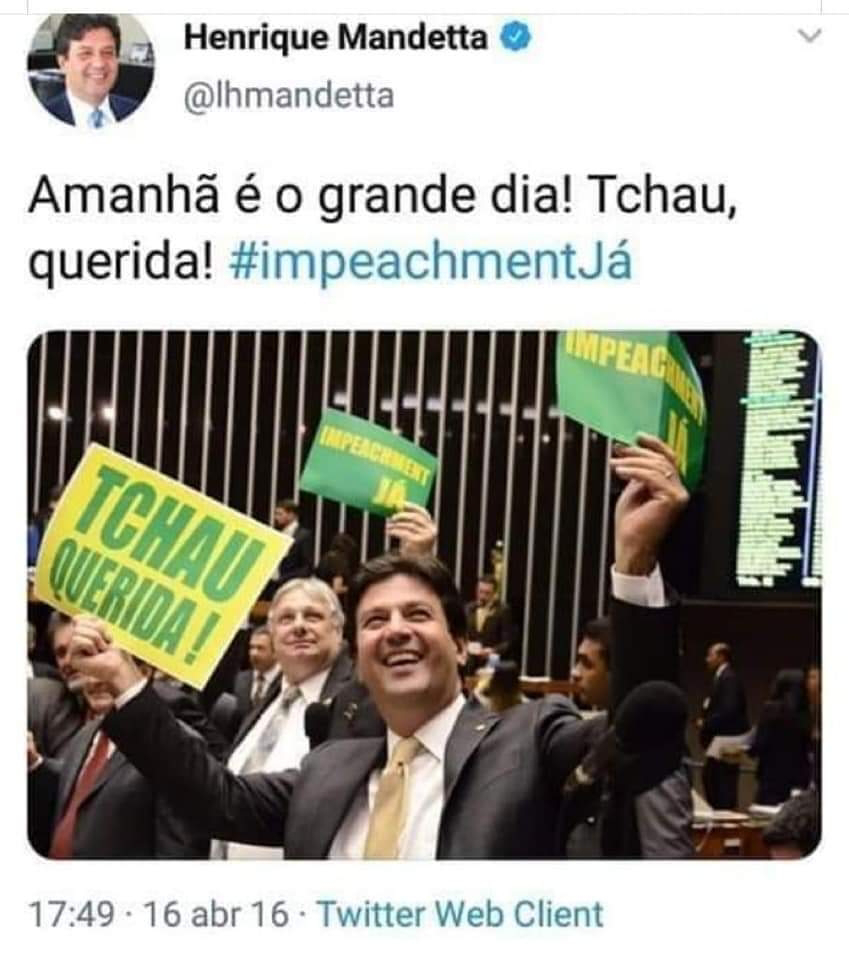Screen dimensions: 849x960
Task: Select the 16 abr 16 date
Action: 215,915
